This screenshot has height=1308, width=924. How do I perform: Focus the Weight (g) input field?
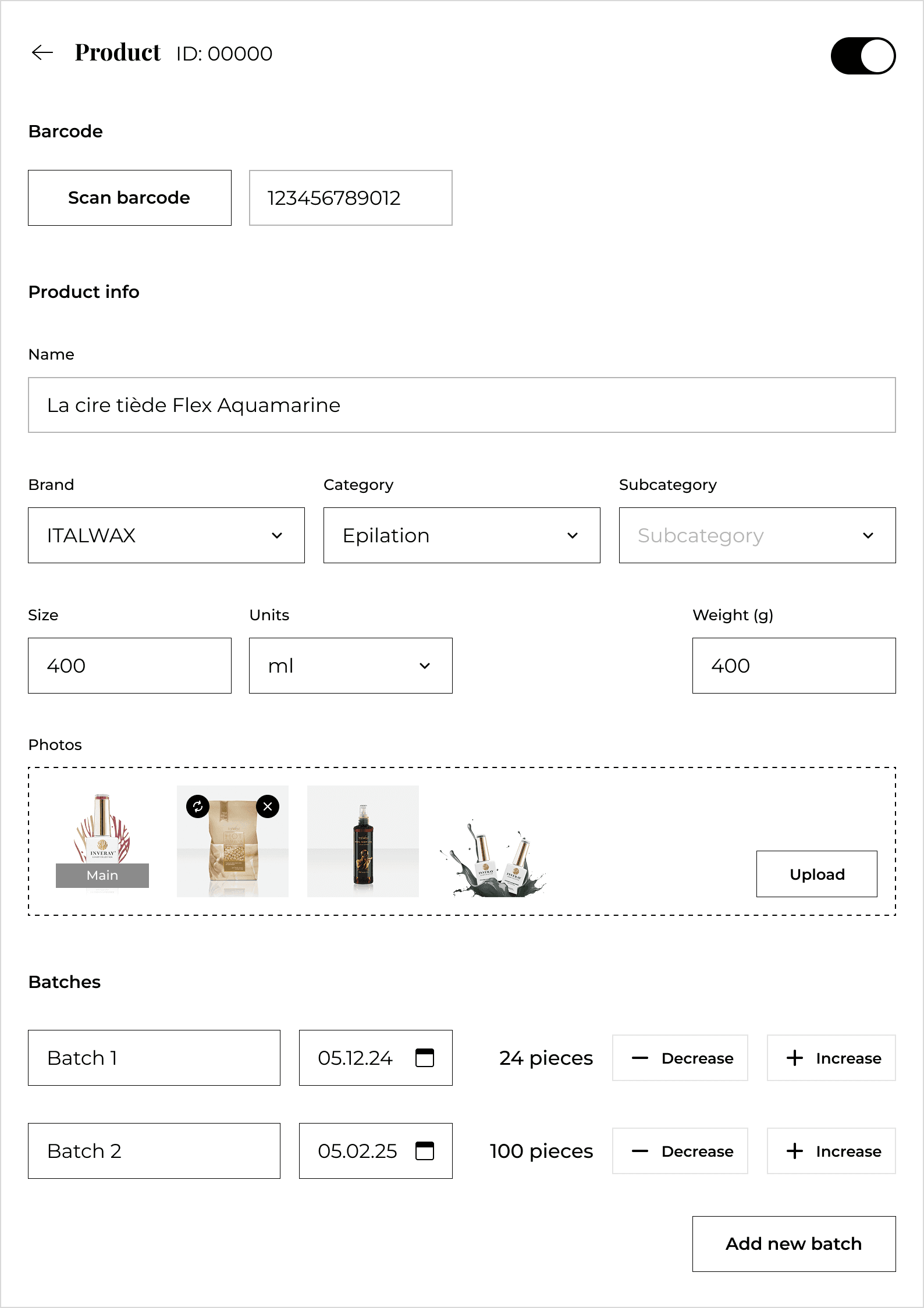coord(794,666)
